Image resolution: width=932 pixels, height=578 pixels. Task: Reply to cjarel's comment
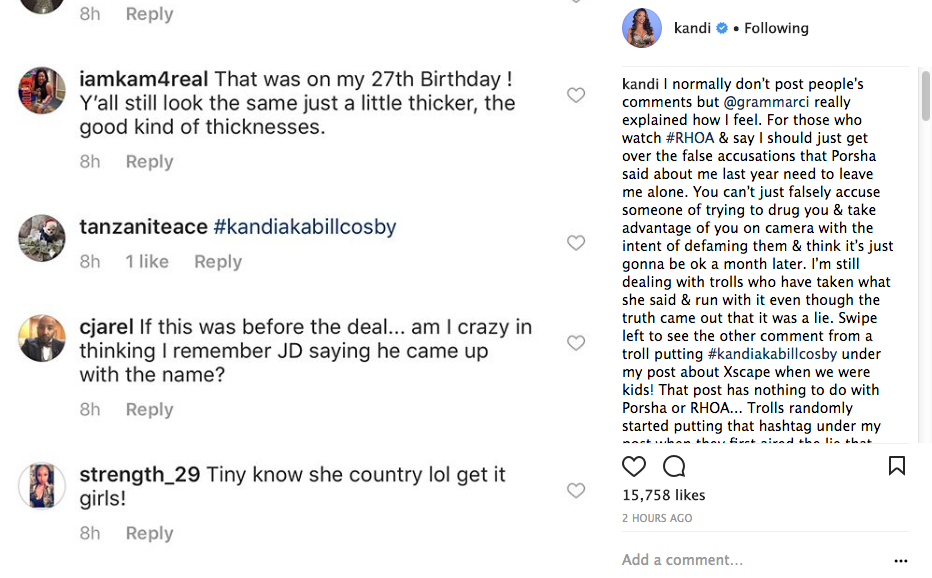(149, 409)
